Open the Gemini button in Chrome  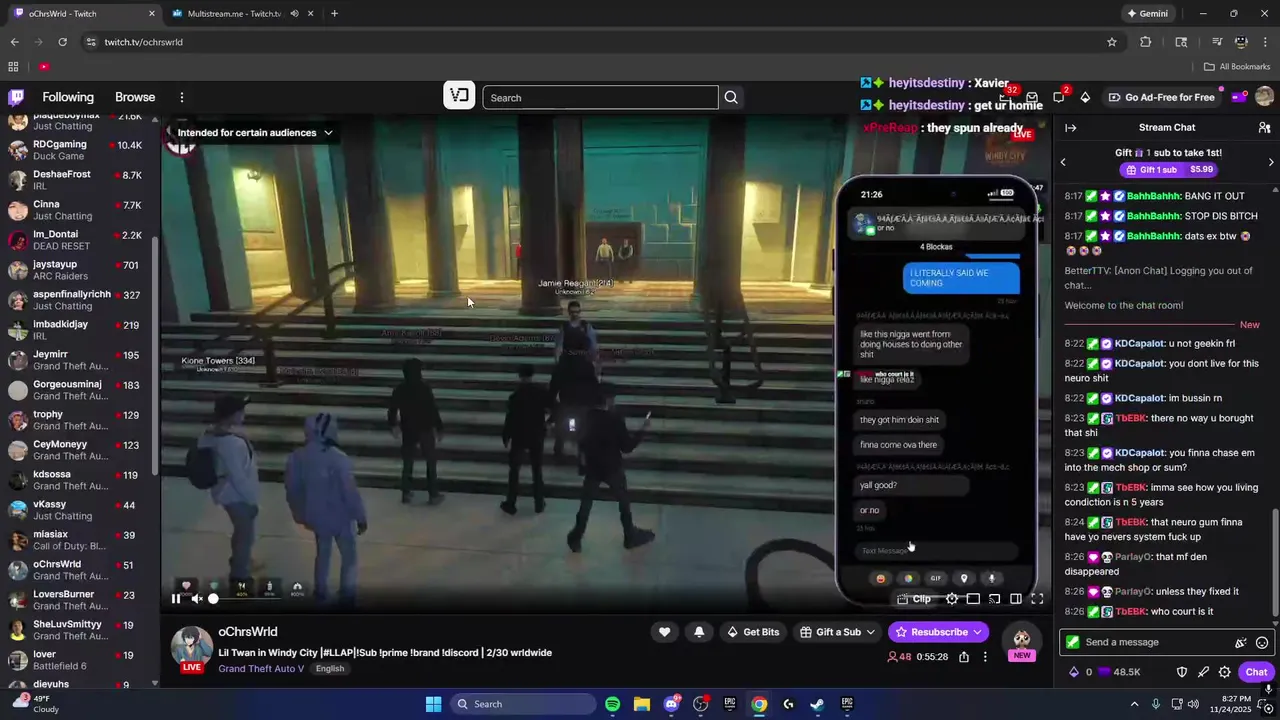pyautogui.click(x=1147, y=13)
